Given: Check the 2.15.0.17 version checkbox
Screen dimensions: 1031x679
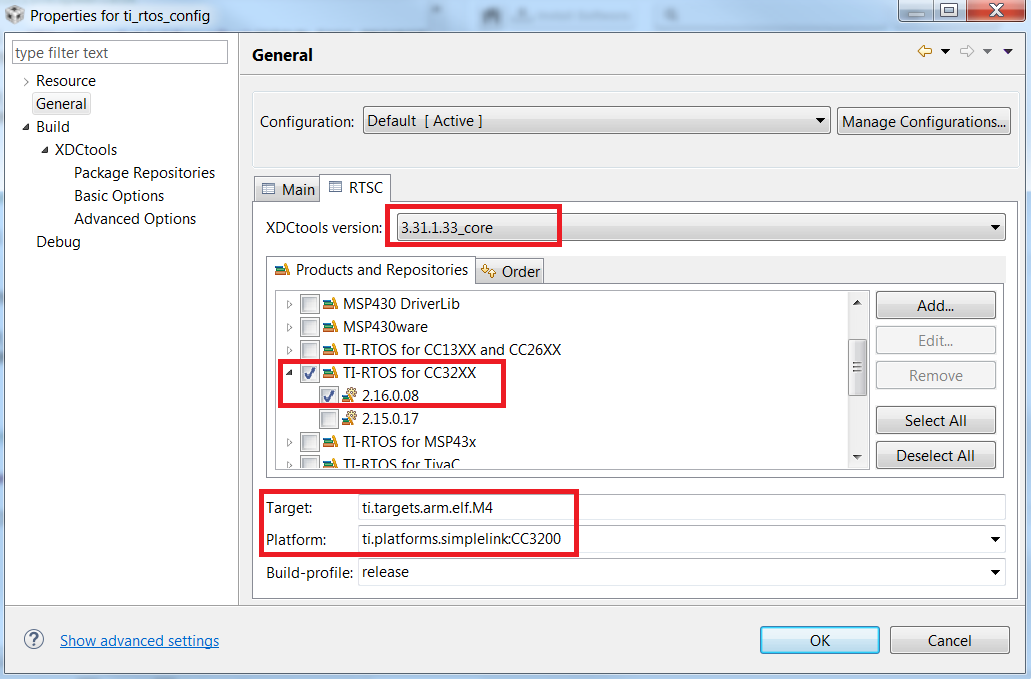Looking at the screenshot, I should click(329, 419).
